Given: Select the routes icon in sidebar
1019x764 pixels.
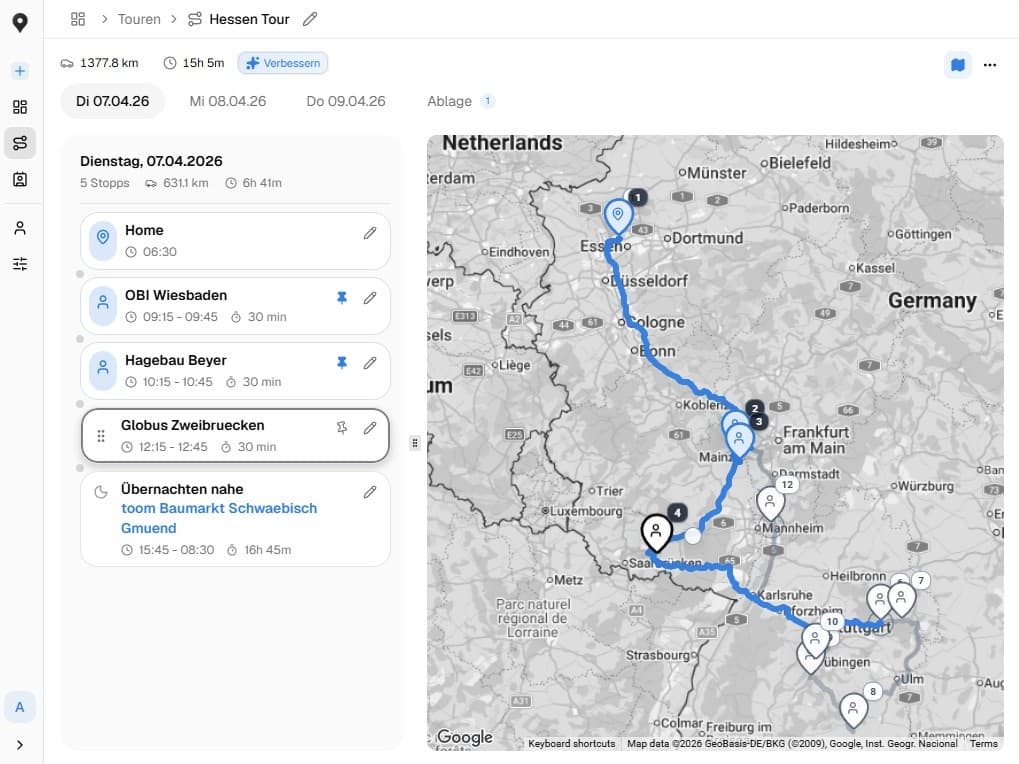Looking at the screenshot, I should [x=20, y=143].
